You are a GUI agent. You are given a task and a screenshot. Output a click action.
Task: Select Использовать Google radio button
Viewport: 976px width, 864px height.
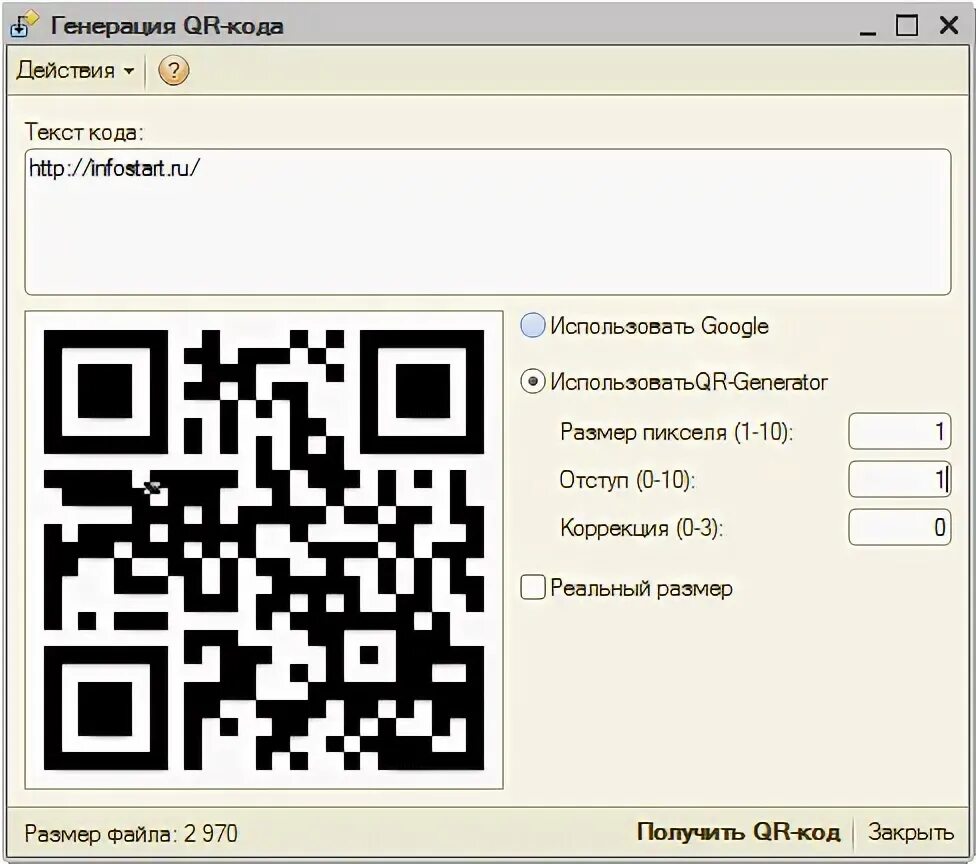[x=533, y=326]
